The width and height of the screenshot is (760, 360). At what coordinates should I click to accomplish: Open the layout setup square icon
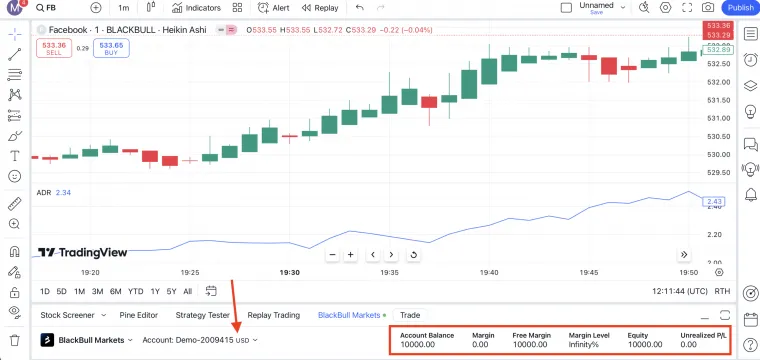[566, 8]
